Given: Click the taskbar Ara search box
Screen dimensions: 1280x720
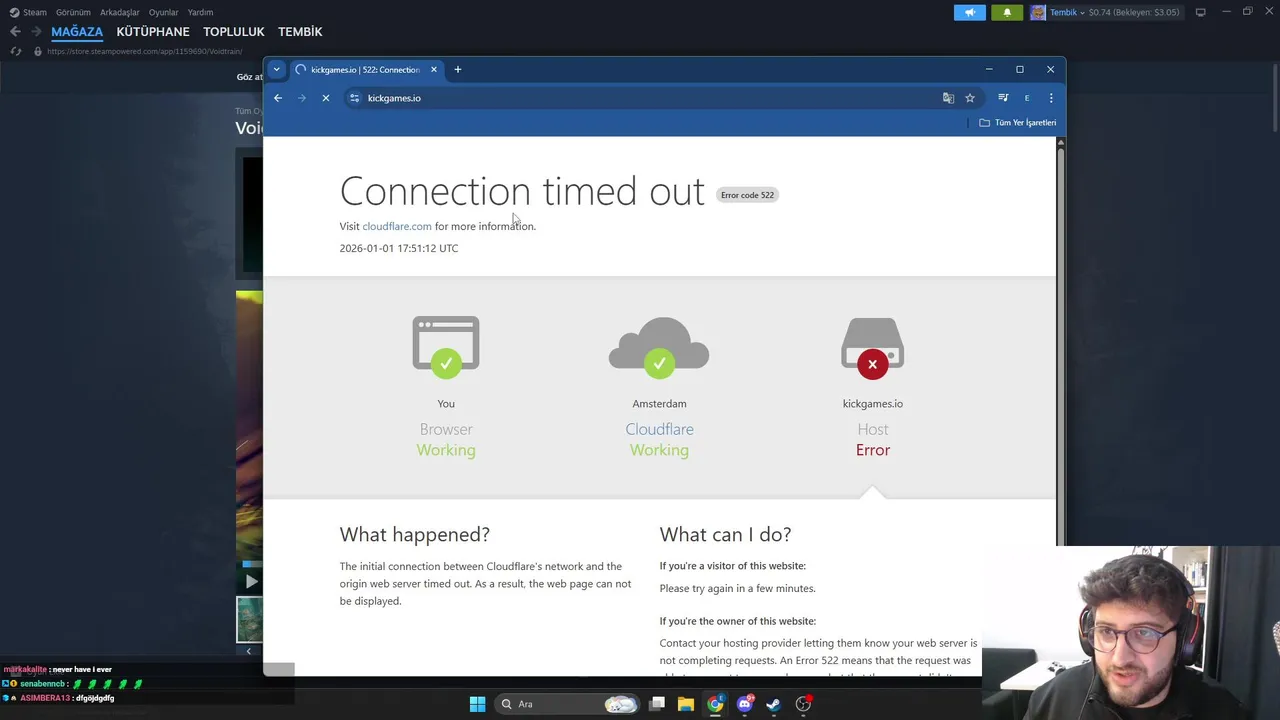Looking at the screenshot, I should tap(567, 704).
